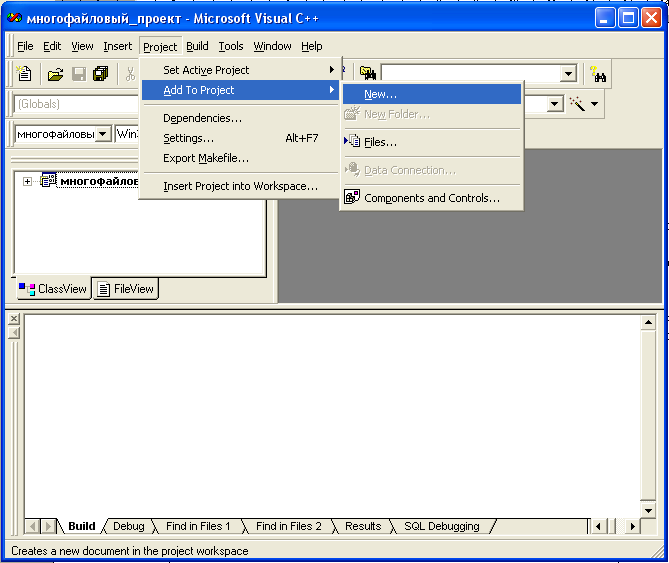The width and height of the screenshot is (669, 563).
Task: Open the File menu
Action: click(x=25, y=46)
